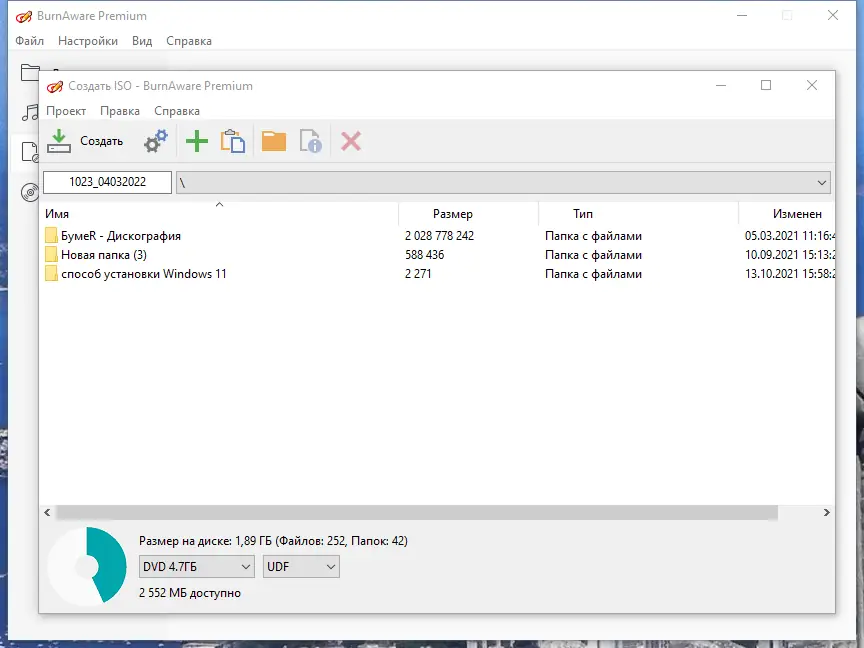Maximize the Создать ISO window
The image size is (864, 648).
(766, 85)
